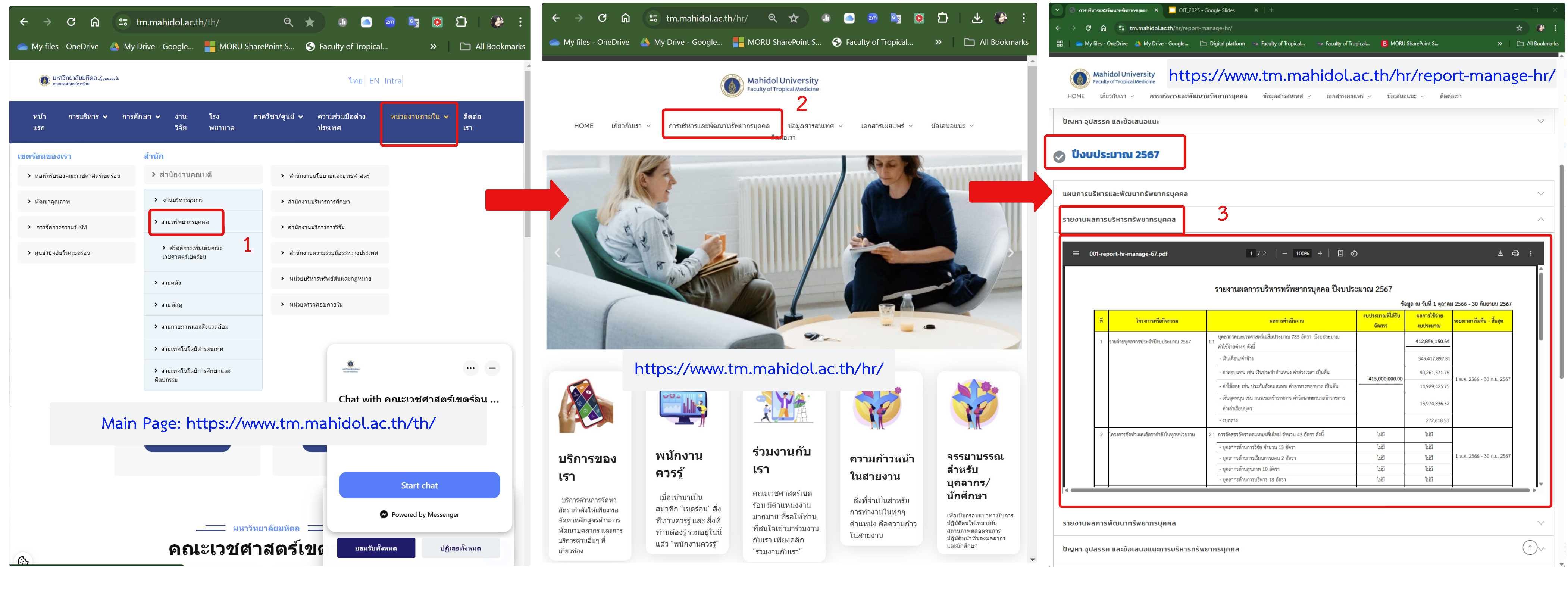Click the red screen recorder extension in the middle hr/ browser

coord(919,18)
